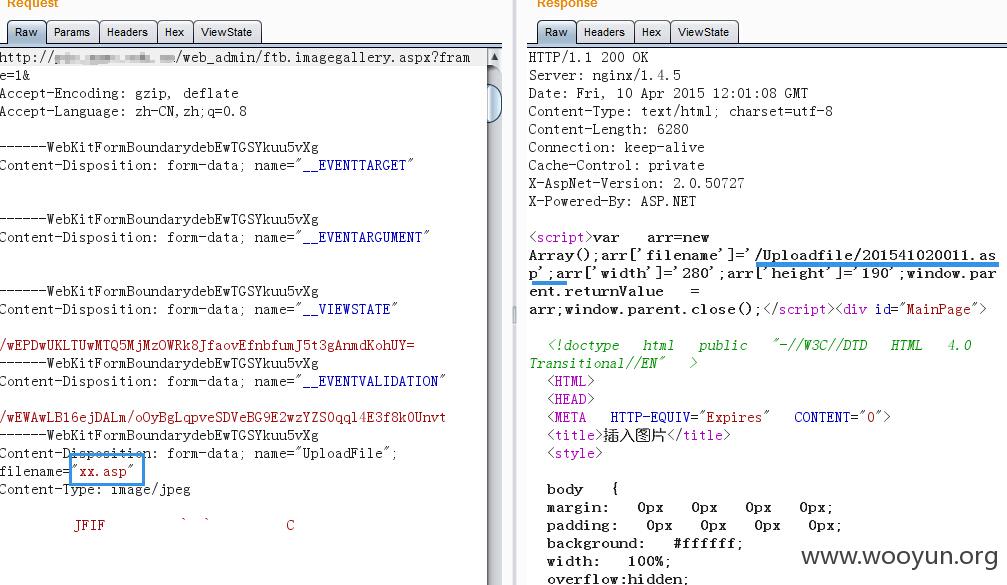This screenshot has width=1007, height=585.
Task: Click the background: #ffffff CSS line
Action: pos(644,543)
